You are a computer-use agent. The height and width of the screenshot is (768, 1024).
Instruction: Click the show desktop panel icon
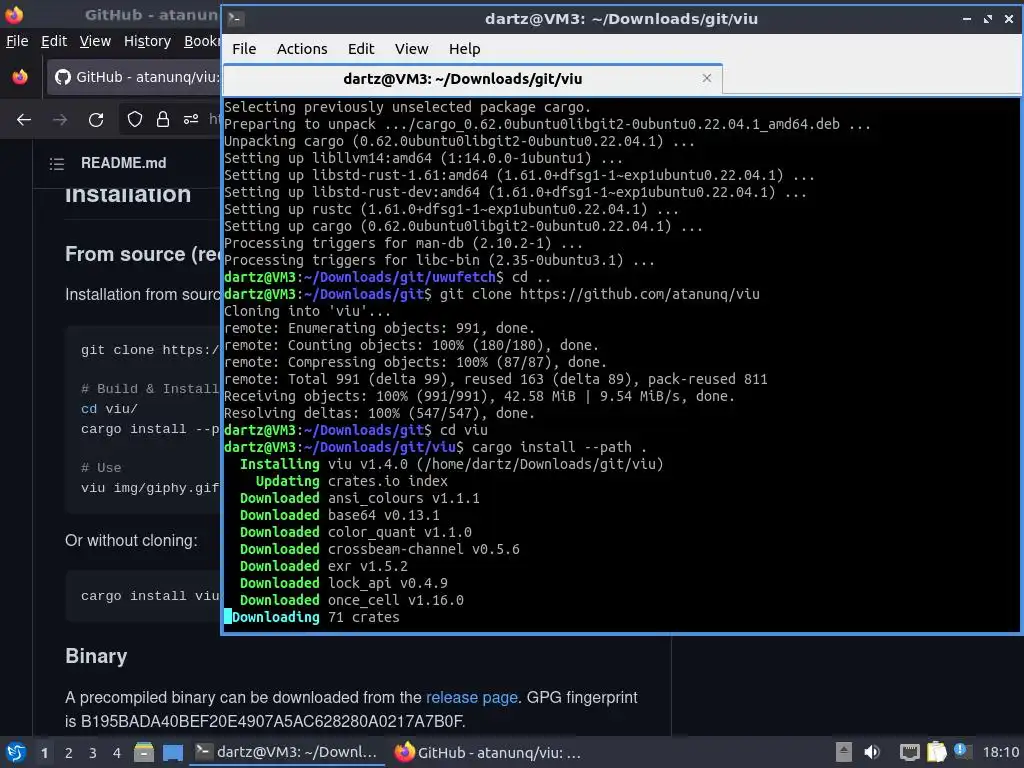tap(172, 752)
